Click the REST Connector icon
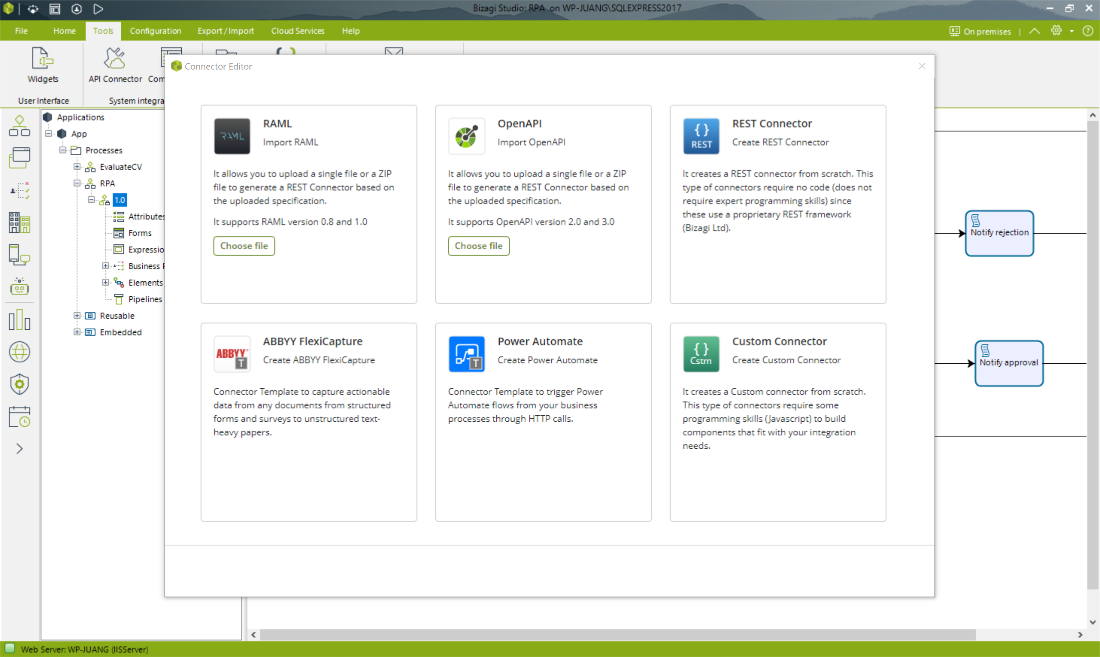 [x=701, y=136]
